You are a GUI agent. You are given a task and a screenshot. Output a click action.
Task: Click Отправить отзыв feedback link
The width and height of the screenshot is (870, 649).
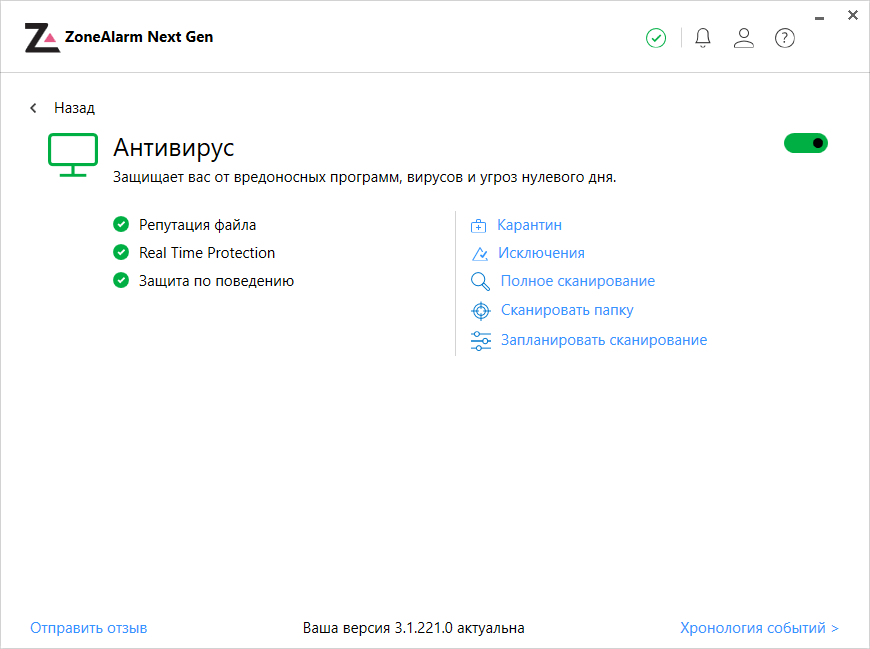pyautogui.click(x=89, y=628)
